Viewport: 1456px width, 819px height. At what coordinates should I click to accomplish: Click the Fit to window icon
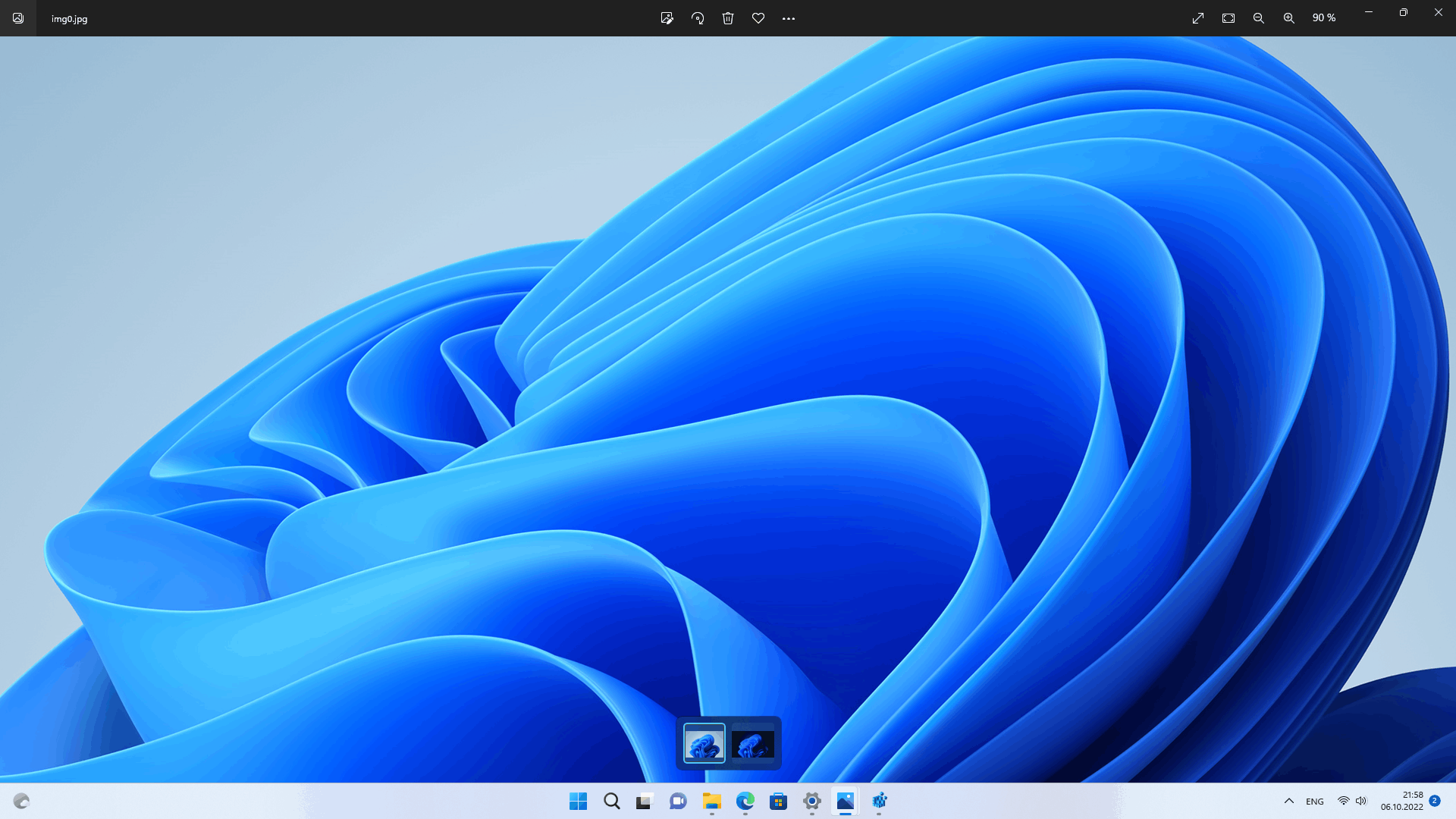(1228, 18)
